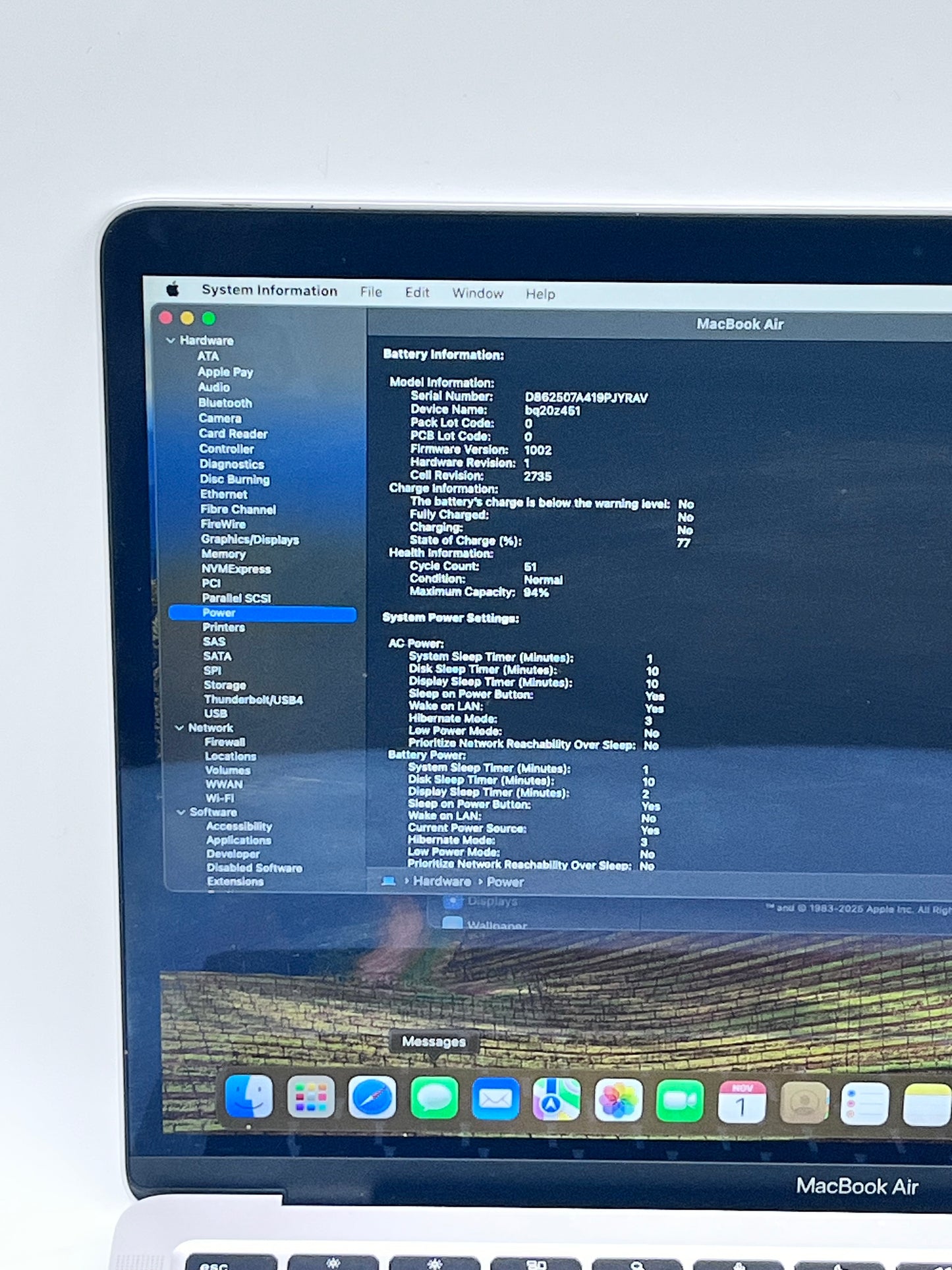Select Camera in the sidebar
The height and width of the screenshot is (1270, 952).
coord(220,418)
